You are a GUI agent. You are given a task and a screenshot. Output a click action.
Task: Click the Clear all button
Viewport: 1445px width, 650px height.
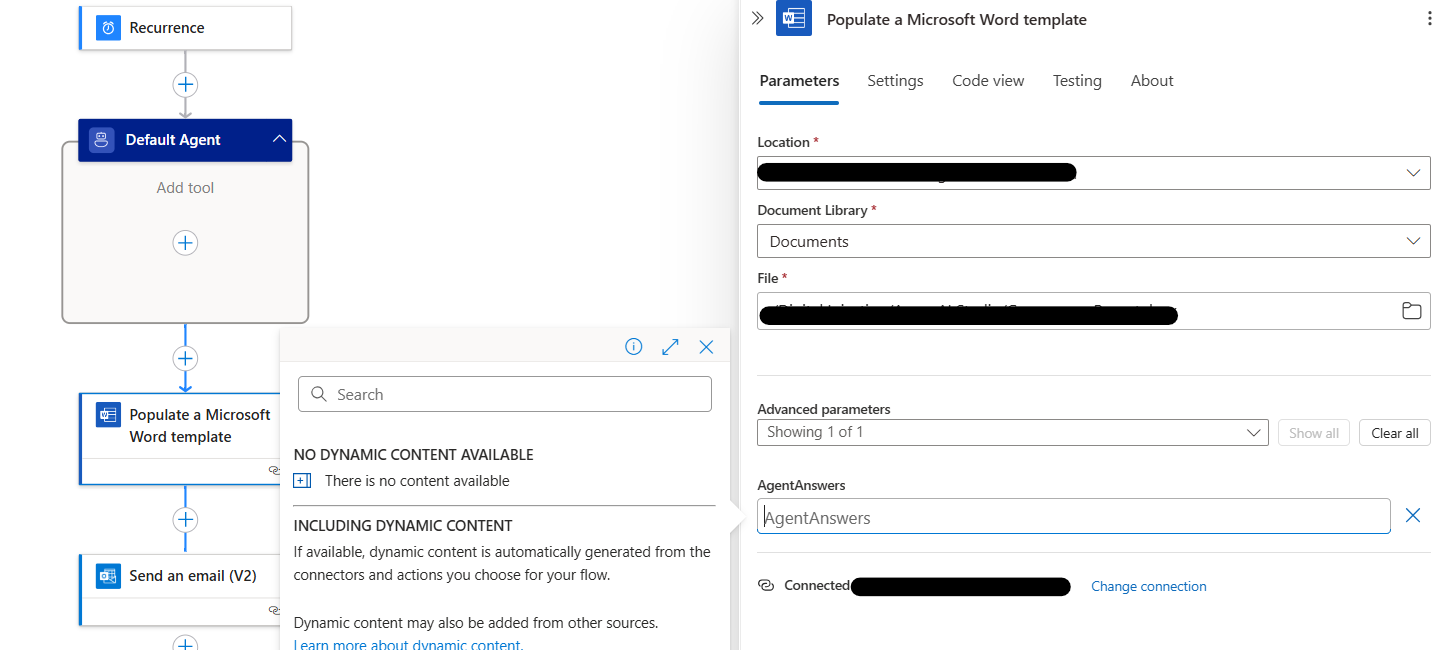pyautogui.click(x=1395, y=433)
